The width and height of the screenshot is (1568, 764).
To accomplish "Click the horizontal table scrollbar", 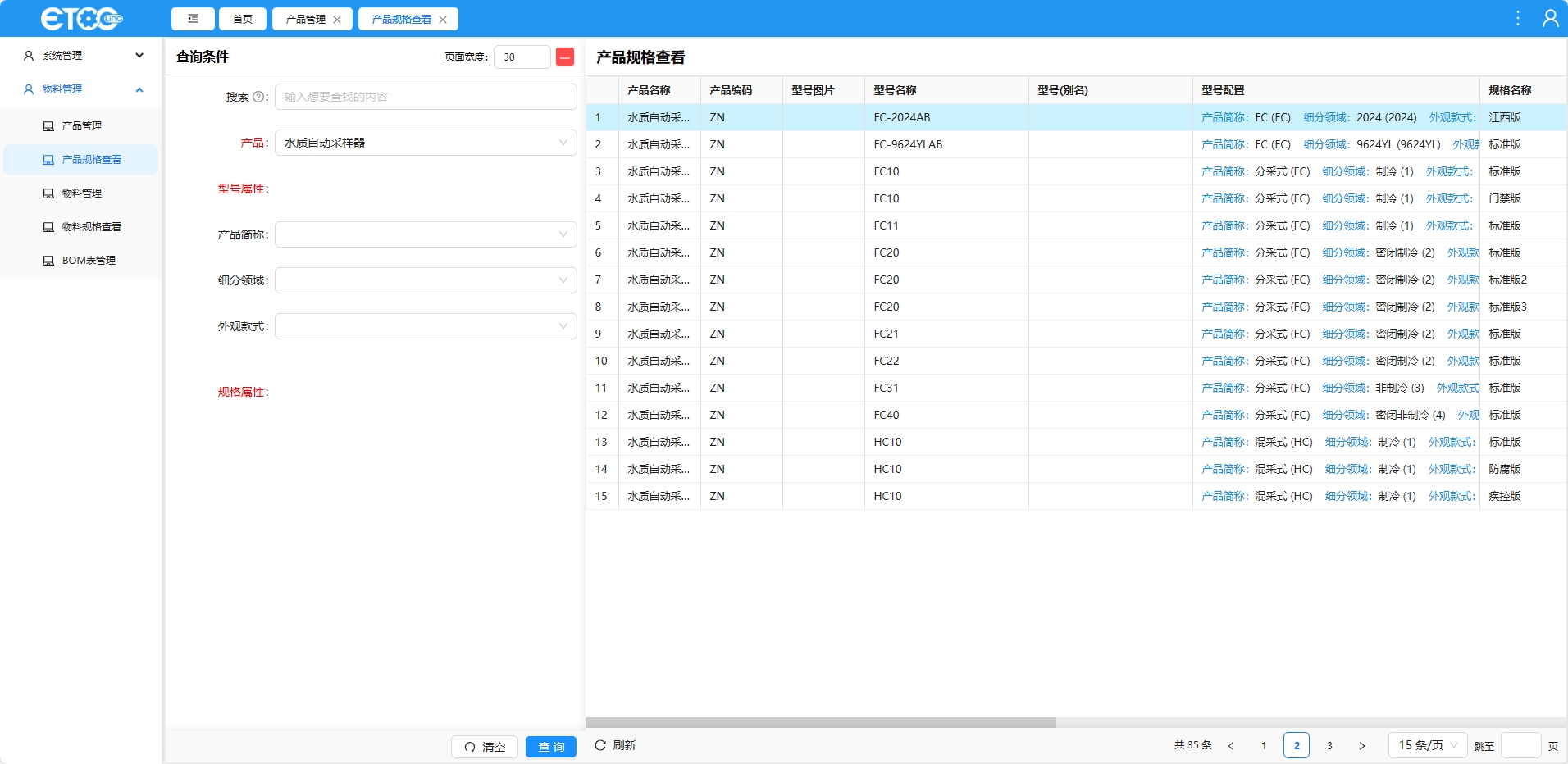I will coord(821,723).
